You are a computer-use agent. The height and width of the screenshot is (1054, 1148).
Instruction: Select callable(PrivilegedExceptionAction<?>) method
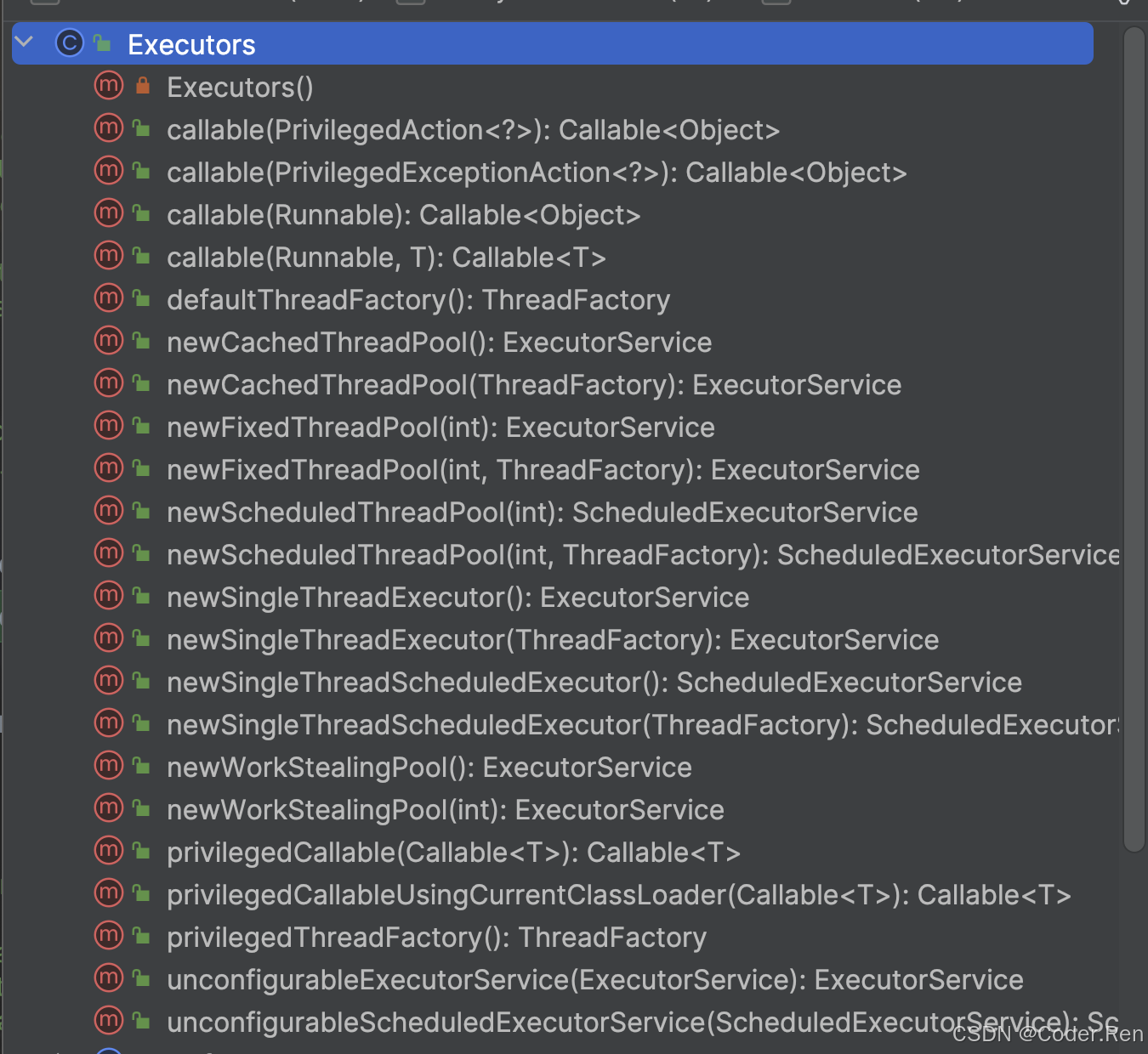point(537,173)
